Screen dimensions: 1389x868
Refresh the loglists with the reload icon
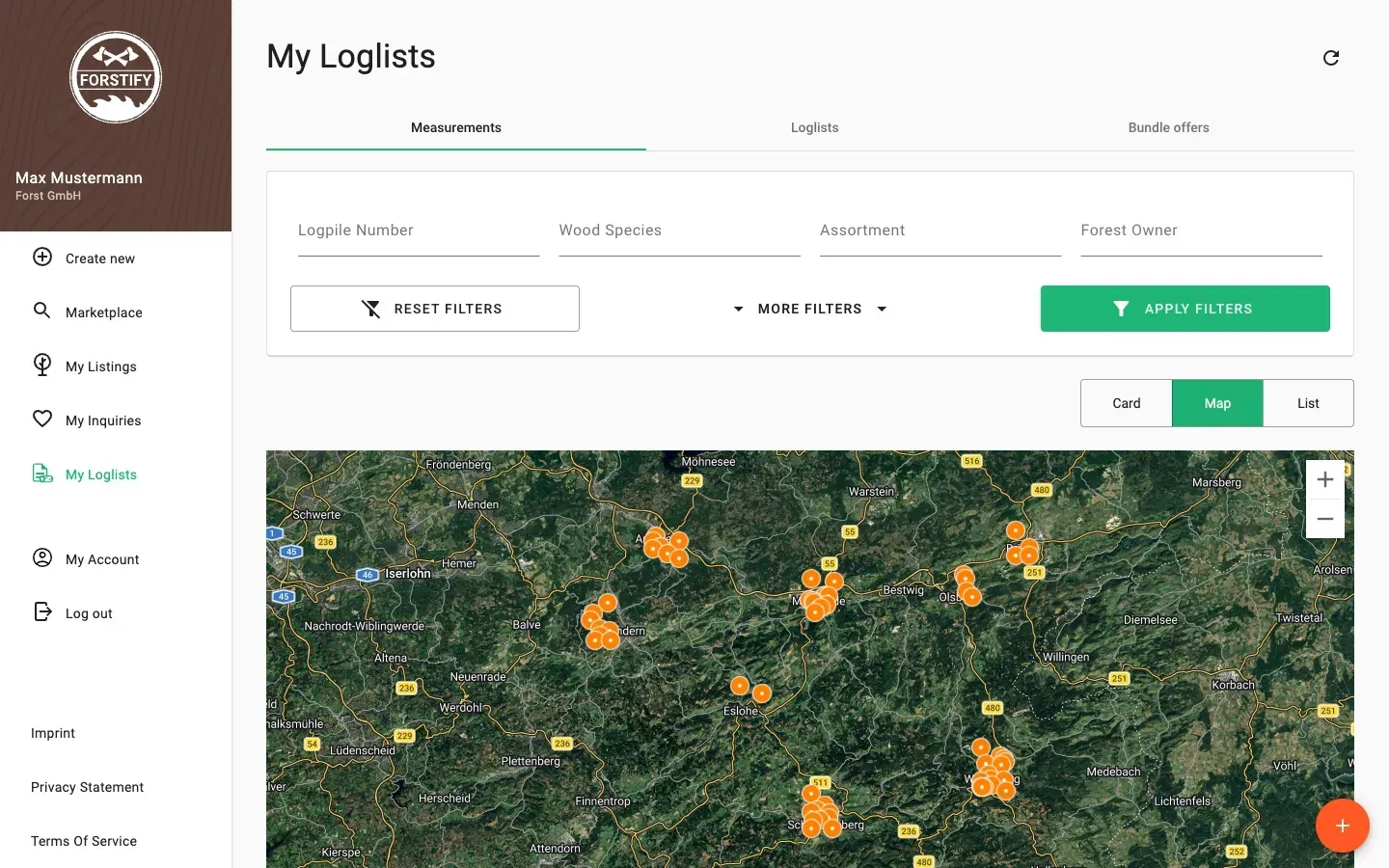tap(1331, 58)
